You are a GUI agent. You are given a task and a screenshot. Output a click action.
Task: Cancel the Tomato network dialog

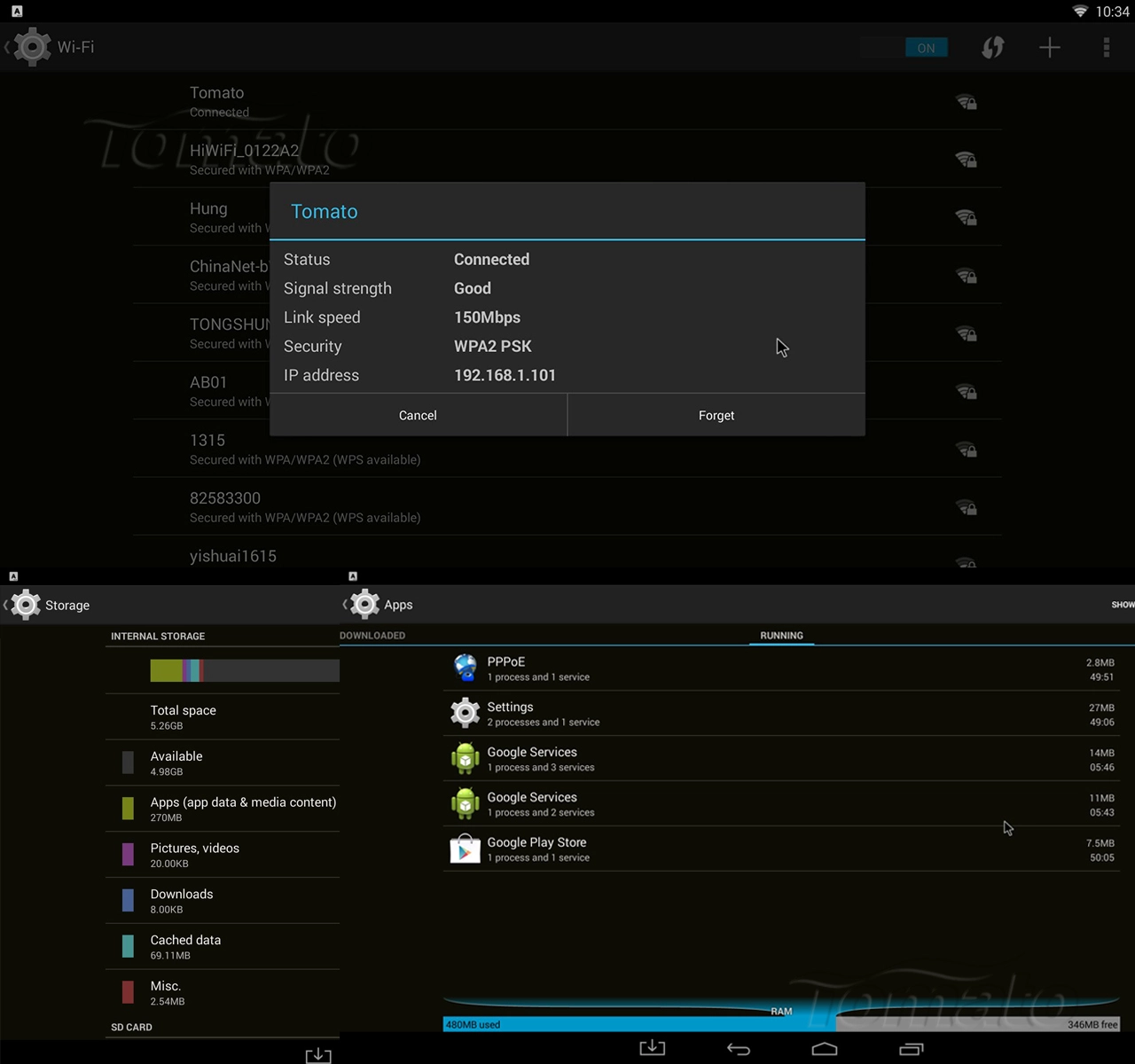[418, 415]
